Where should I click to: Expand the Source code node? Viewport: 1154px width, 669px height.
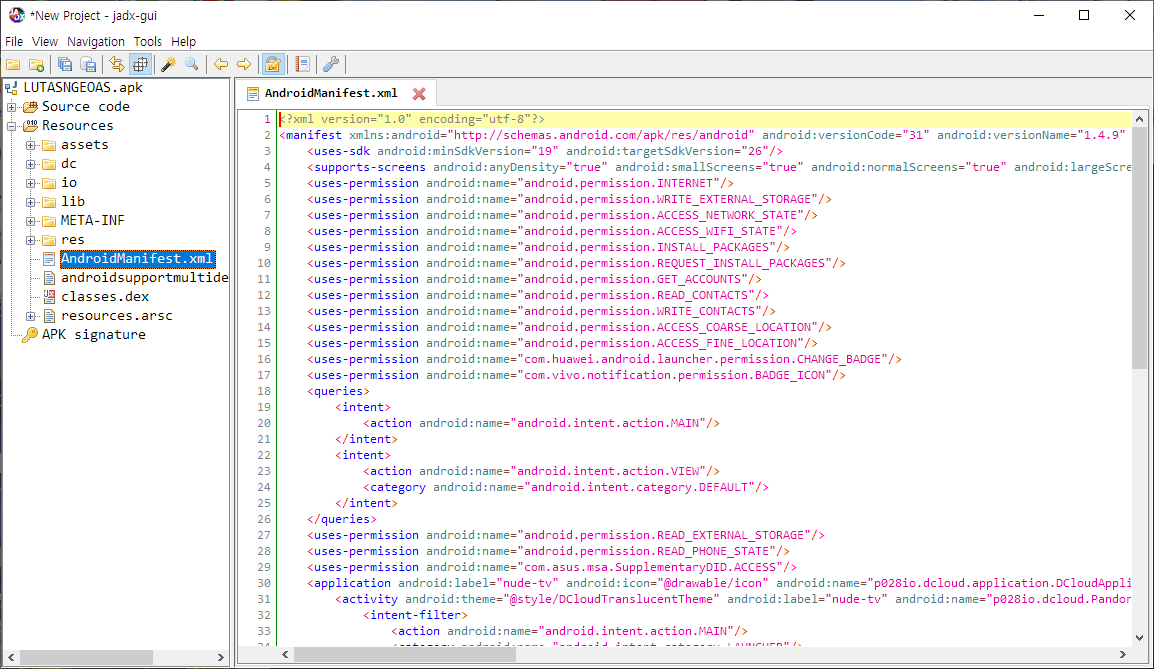(12, 107)
